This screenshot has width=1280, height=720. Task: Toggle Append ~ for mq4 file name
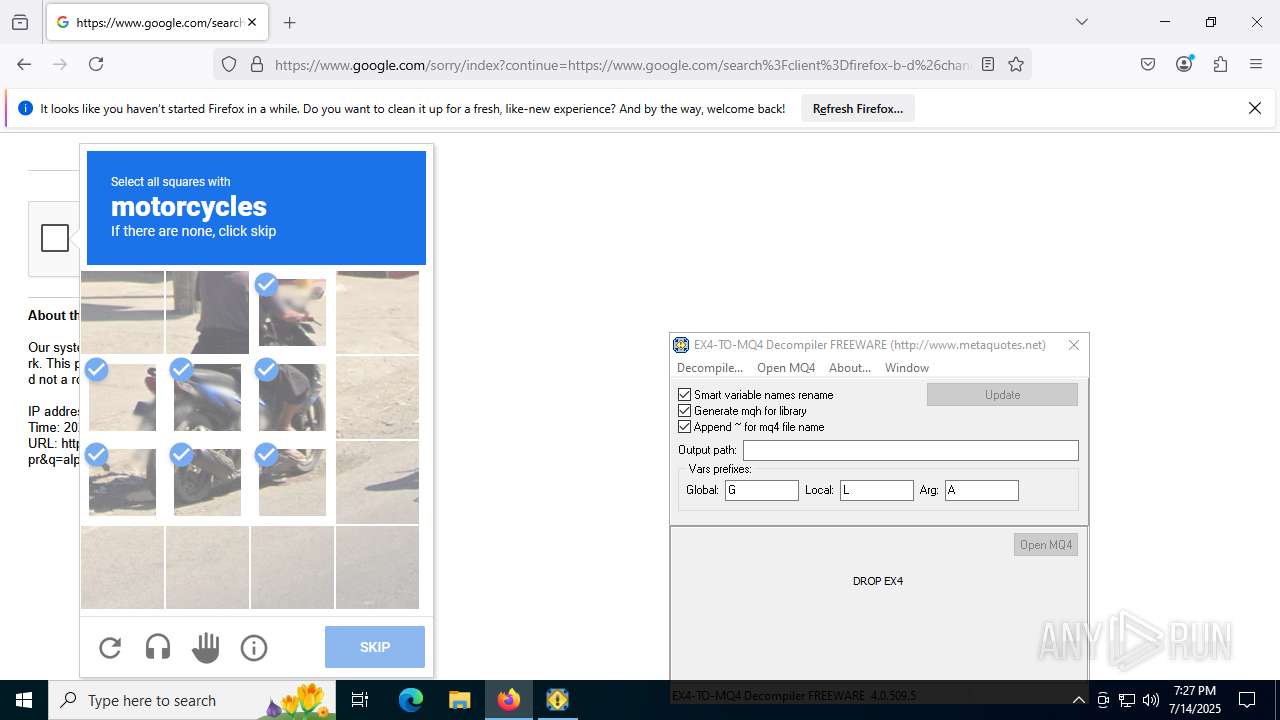(685, 427)
